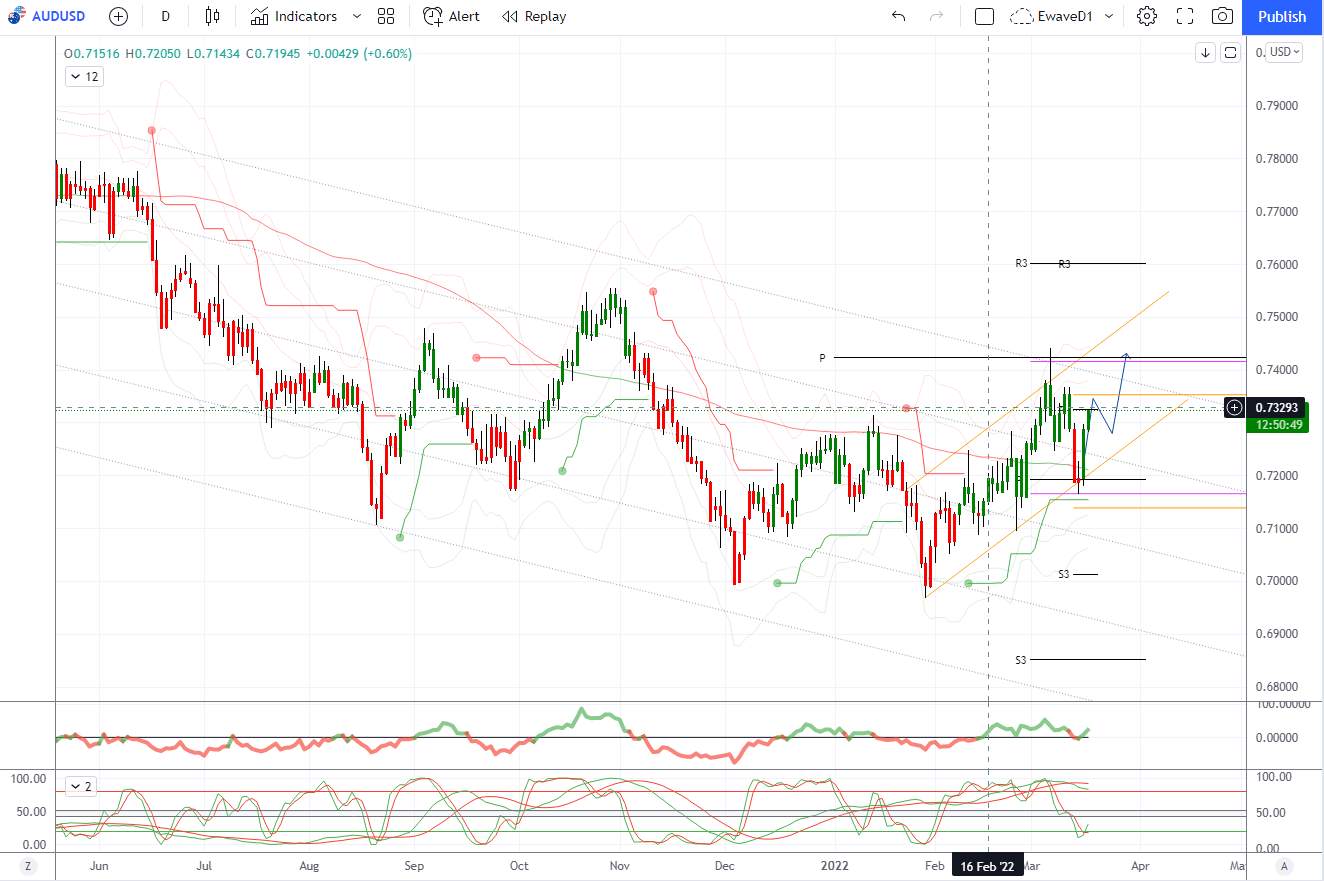The width and height of the screenshot is (1324, 881).
Task: Toggle the USD currency selector
Action: click(1284, 52)
